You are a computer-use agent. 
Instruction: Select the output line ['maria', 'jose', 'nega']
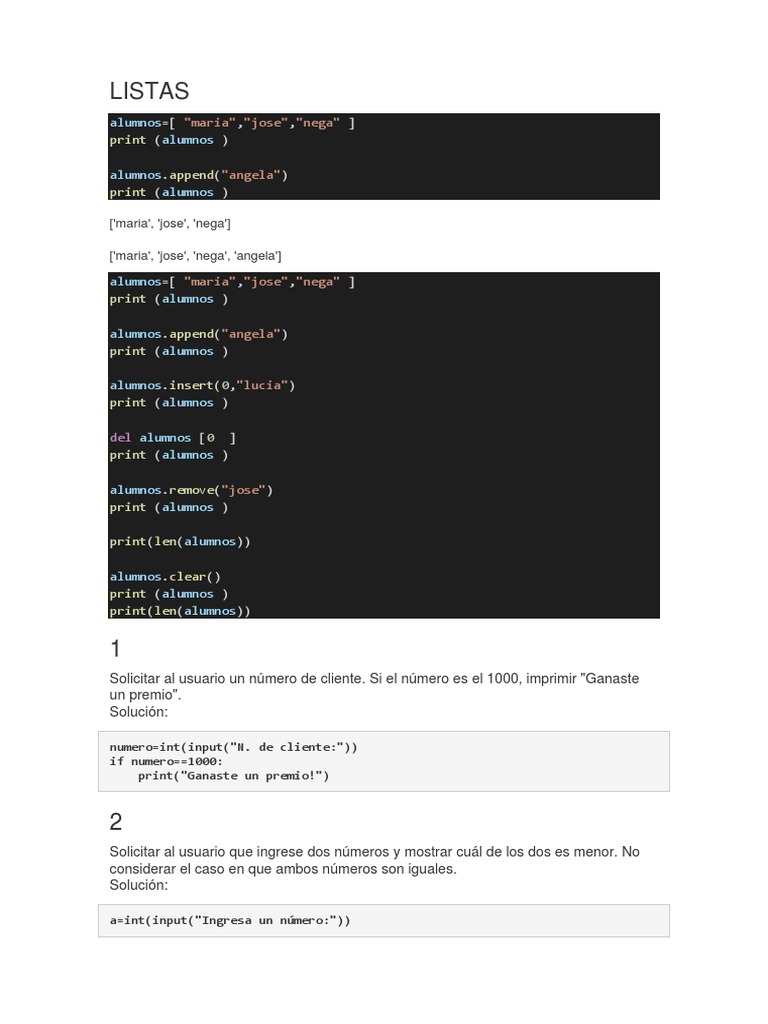click(170, 223)
